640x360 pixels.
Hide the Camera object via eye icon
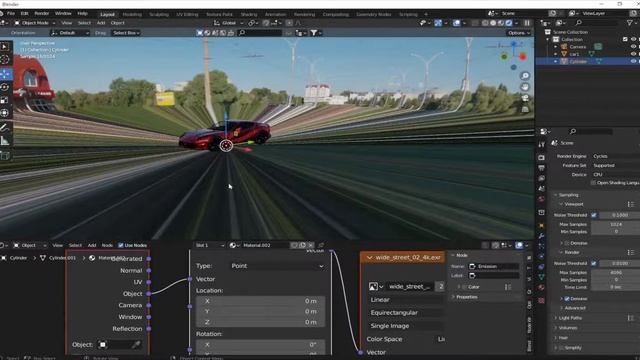click(633, 47)
